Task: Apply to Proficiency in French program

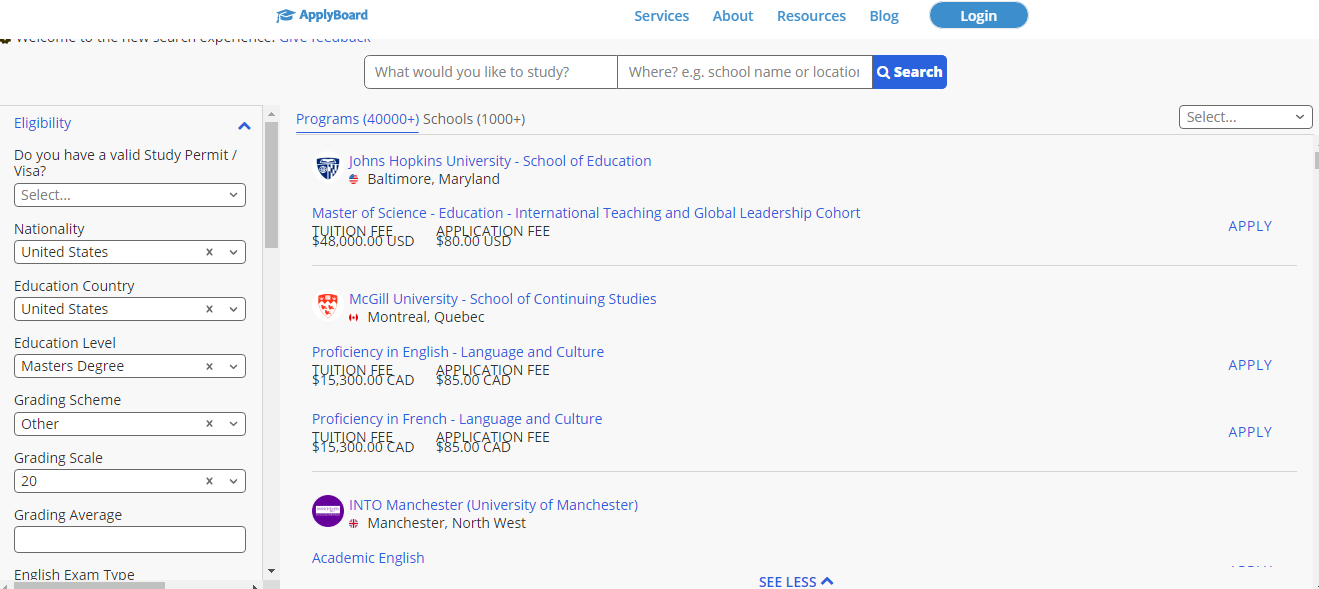Action: (1249, 432)
